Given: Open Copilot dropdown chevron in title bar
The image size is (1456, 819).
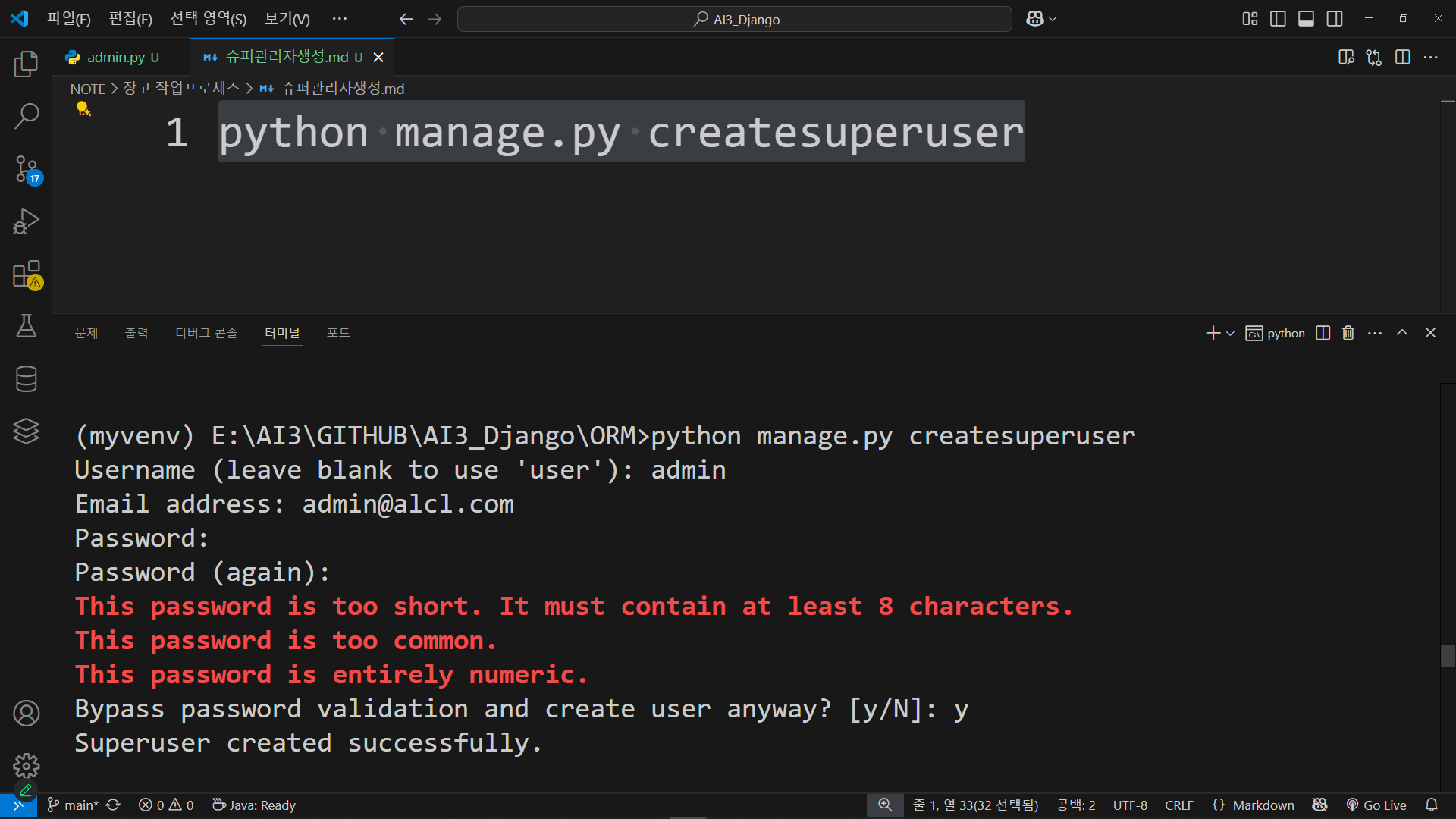Looking at the screenshot, I should [x=1053, y=20].
